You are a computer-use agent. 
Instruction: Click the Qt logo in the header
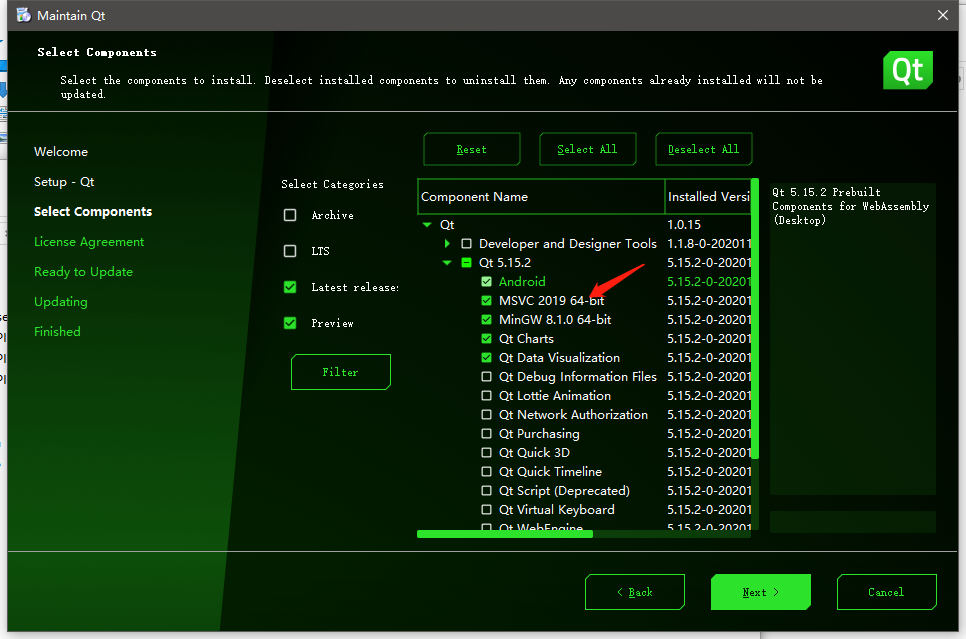(x=907, y=70)
